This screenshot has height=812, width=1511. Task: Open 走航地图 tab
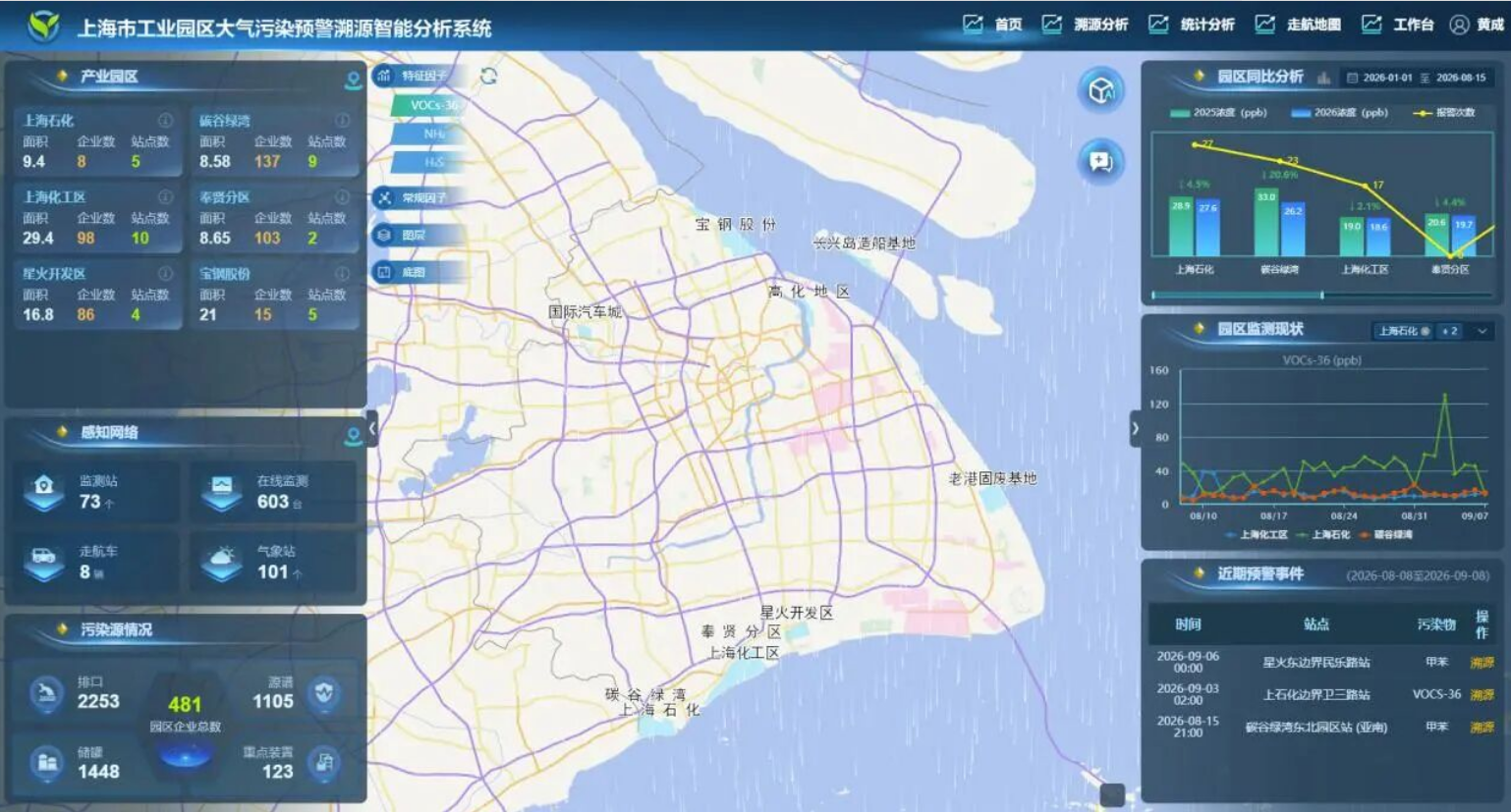[1298, 25]
